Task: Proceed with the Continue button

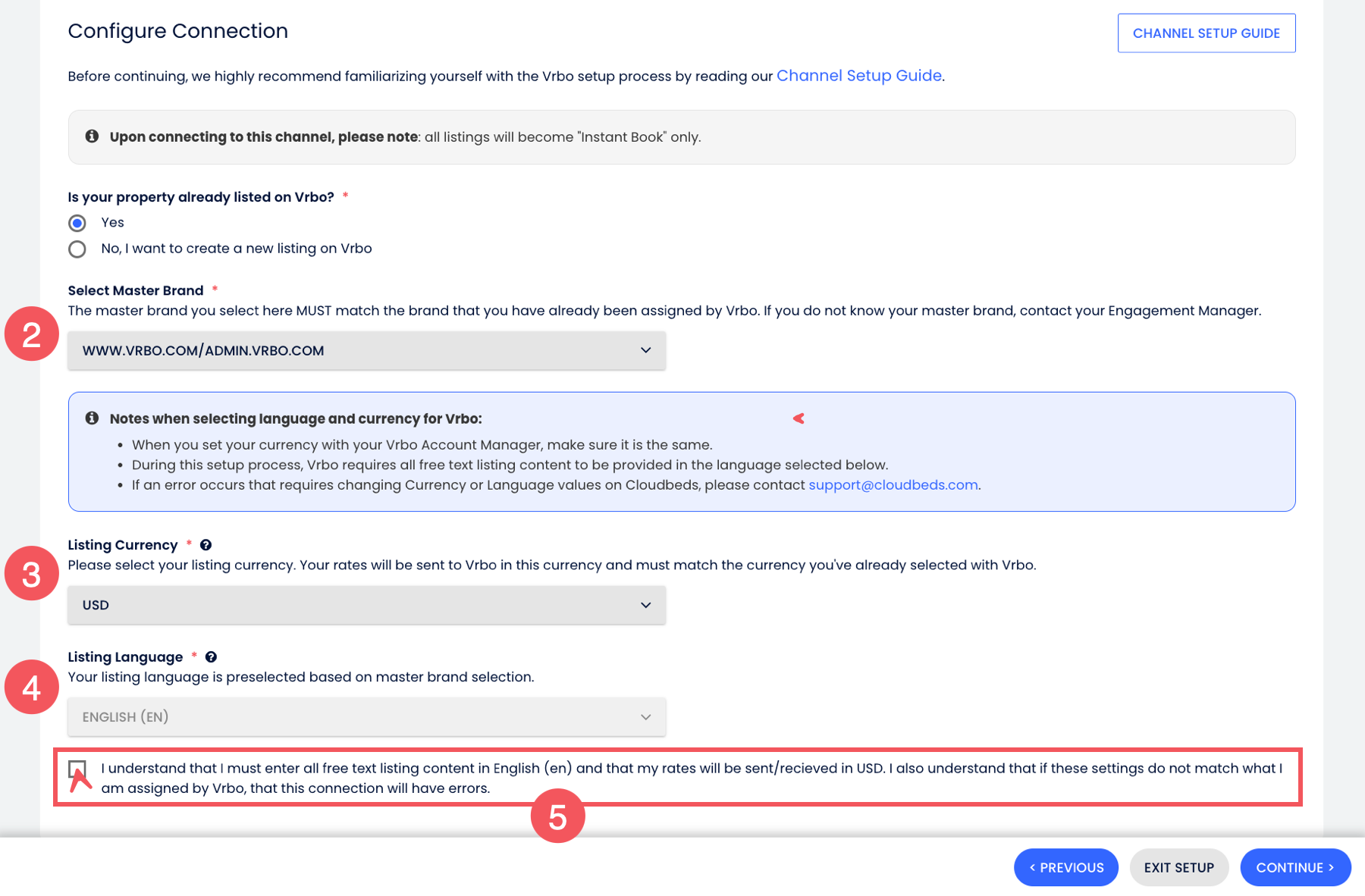Action: click(x=1294, y=867)
